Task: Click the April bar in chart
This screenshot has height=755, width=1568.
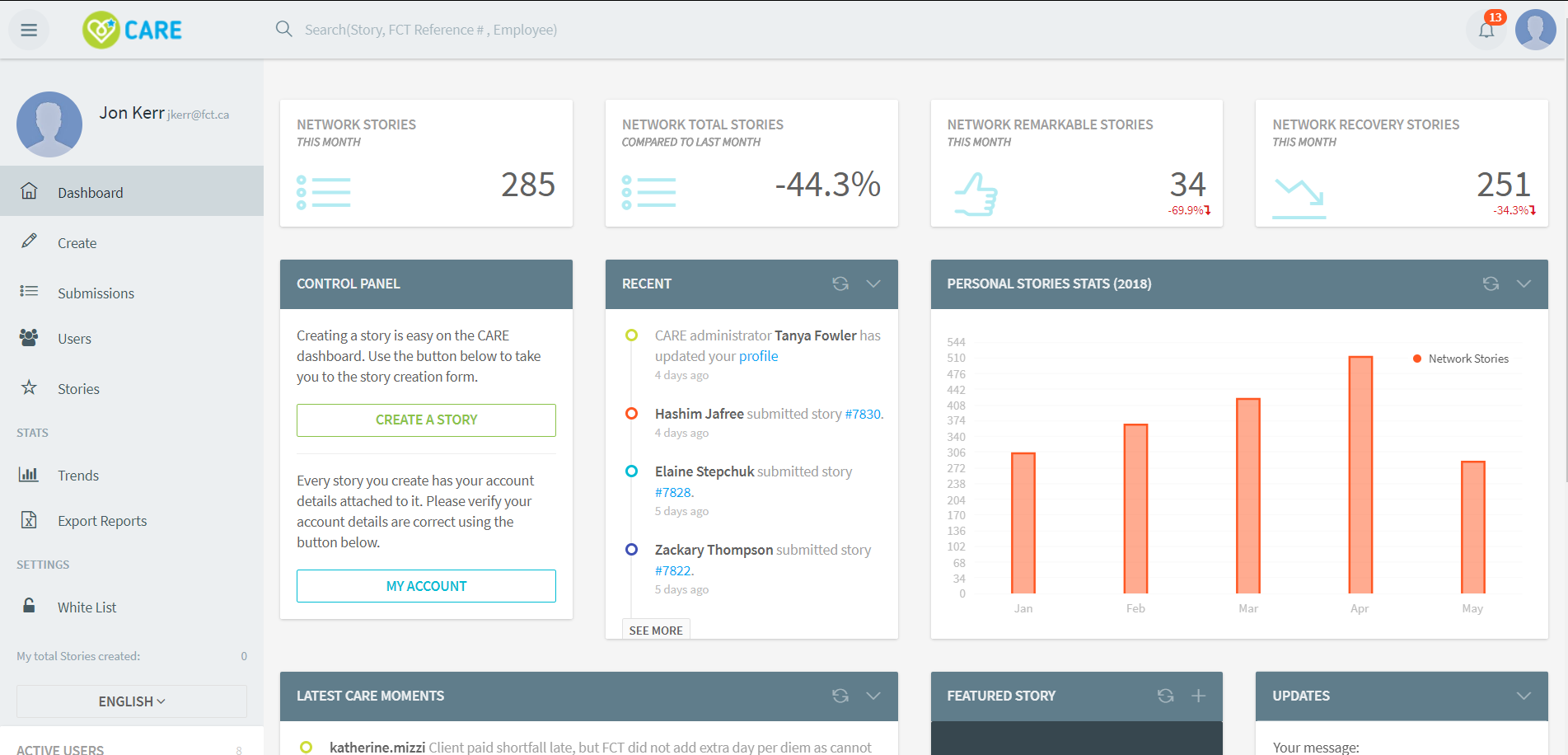Action: [x=1360, y=475]
